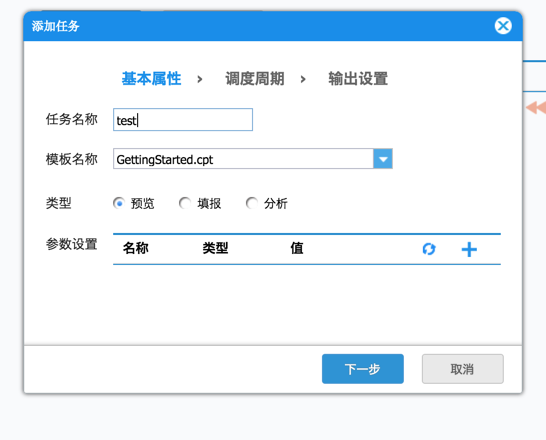Viewport: 546px width, 440px height.
Task: Focus the 任务名称 input field
Action: [x=183, y=120]
